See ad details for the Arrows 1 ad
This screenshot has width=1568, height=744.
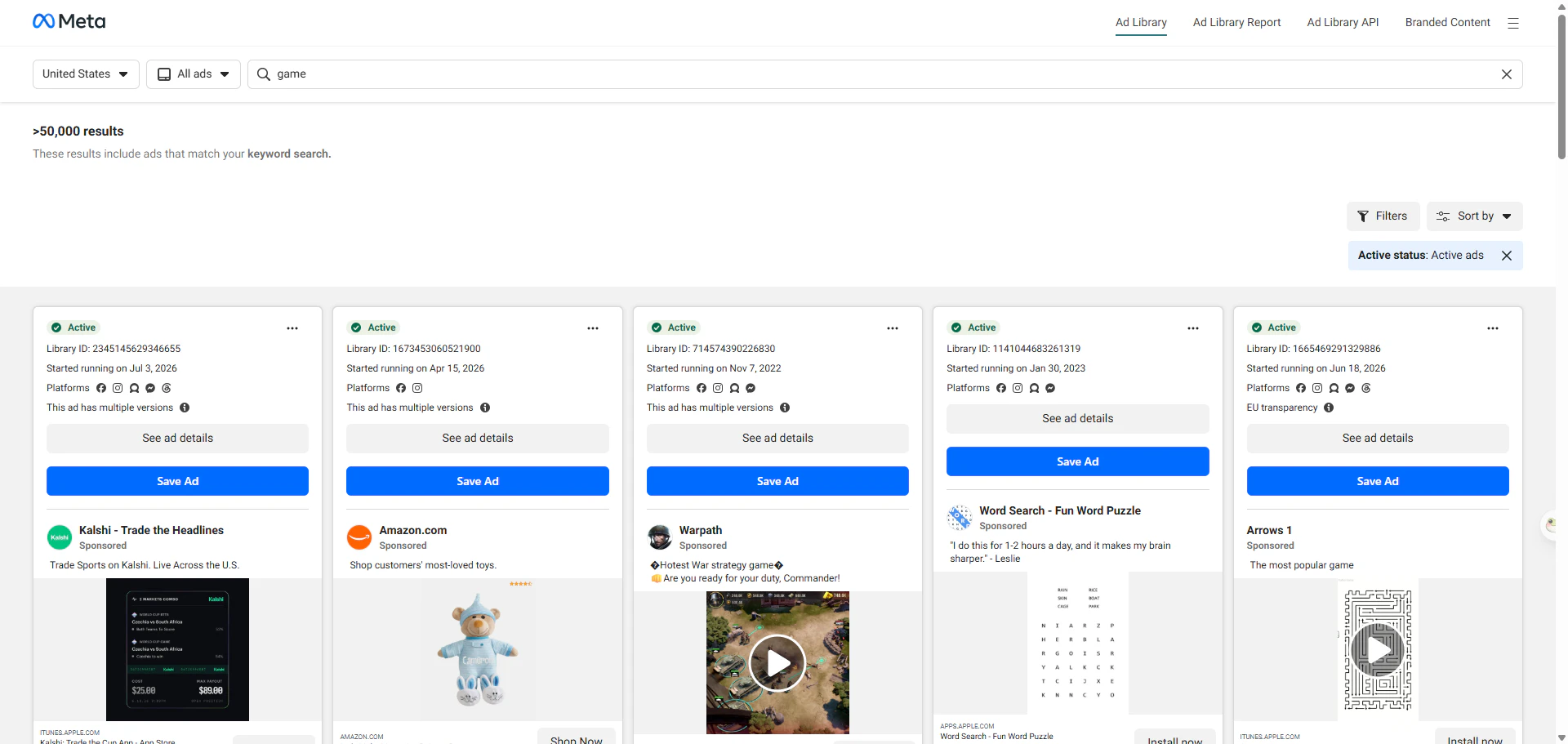click(1378, 439)
